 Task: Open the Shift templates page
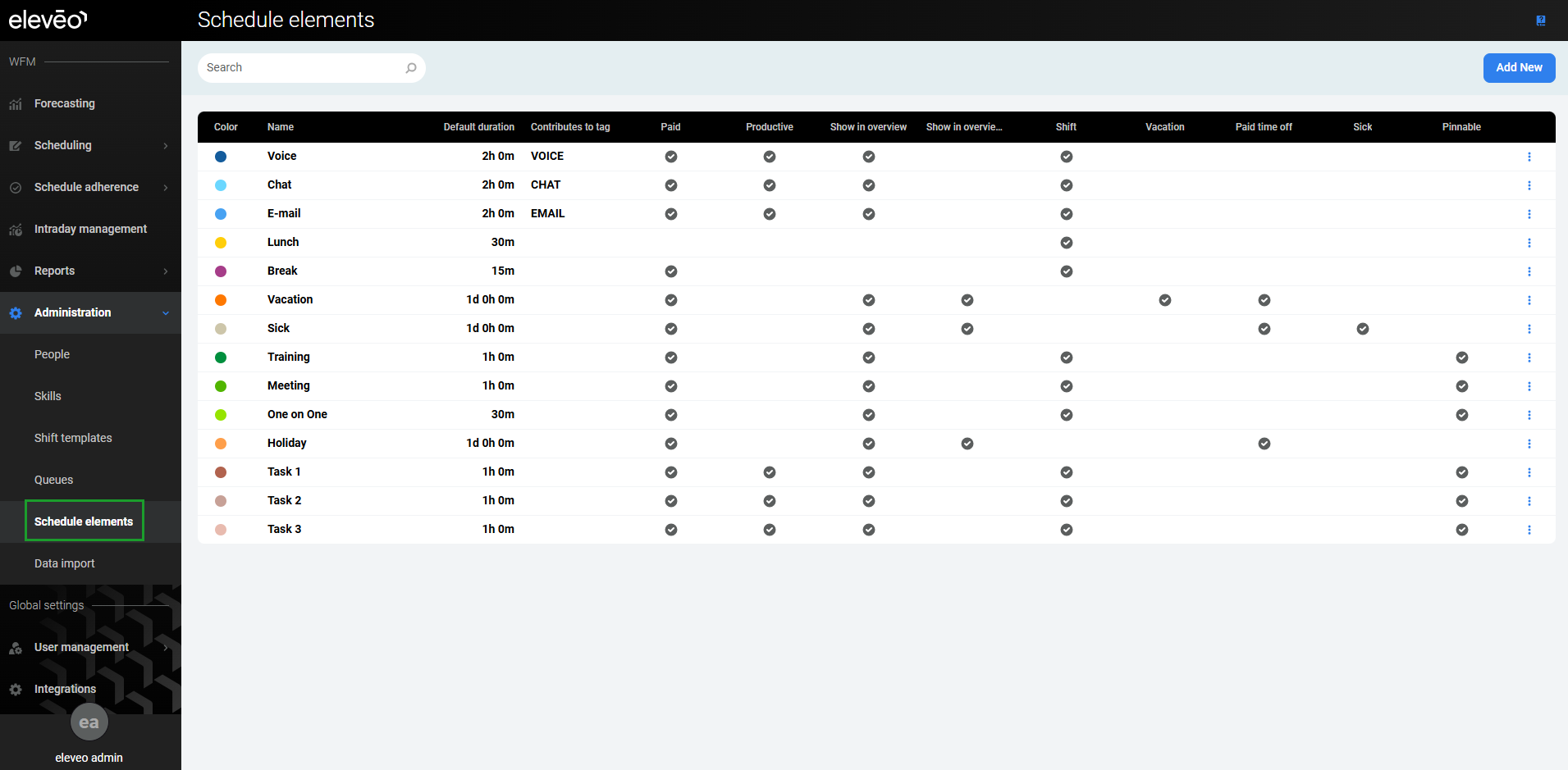[73, 438]
